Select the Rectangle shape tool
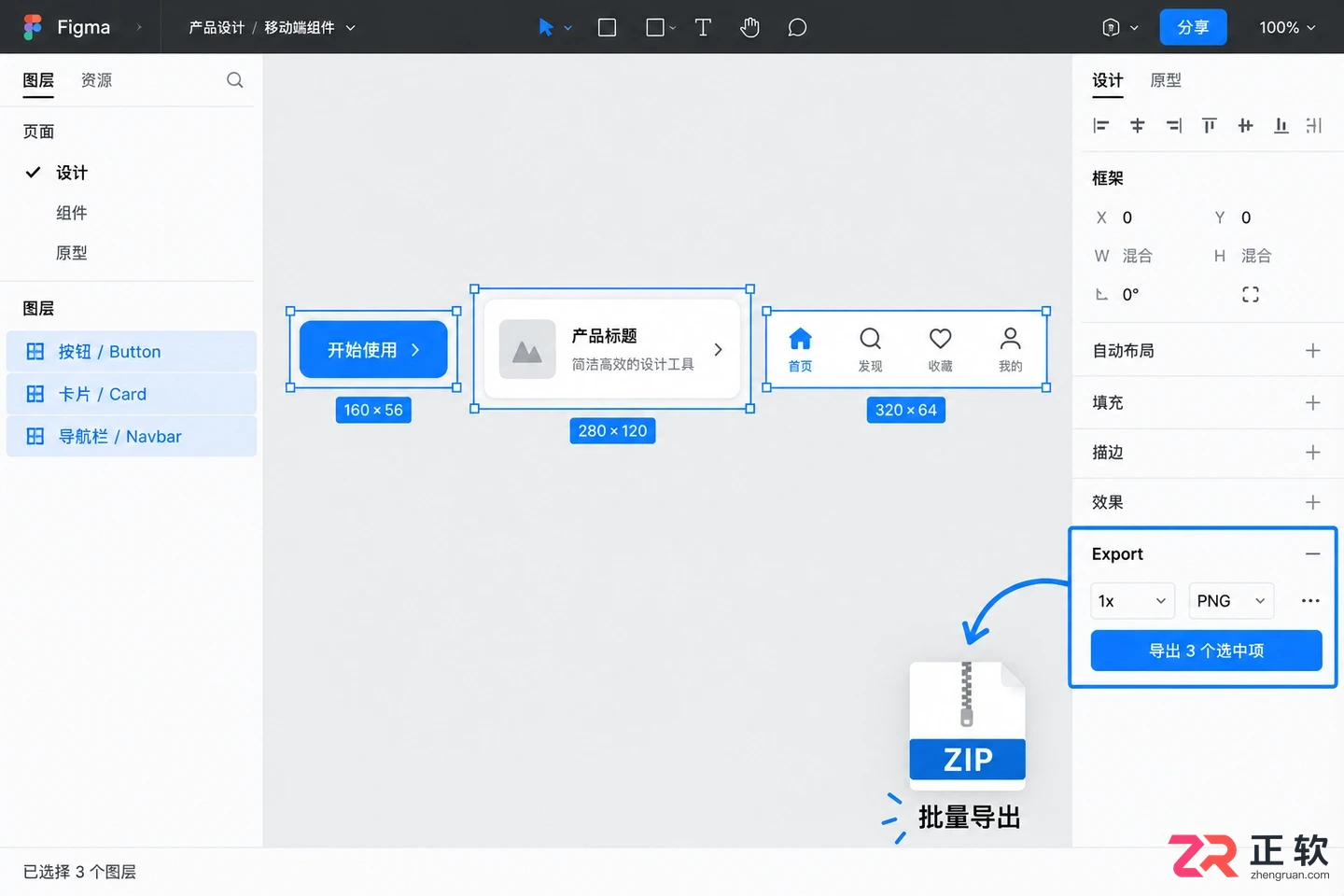Screen dimensions: 1344x896 (655, 27)
